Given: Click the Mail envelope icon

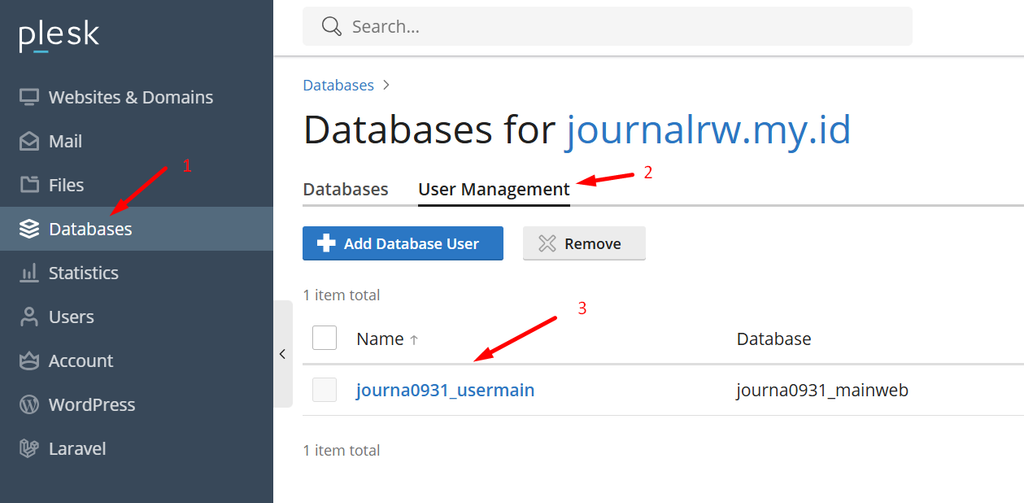Looking at the screenshot, I should pyautogui.click(x=29, y=141).
